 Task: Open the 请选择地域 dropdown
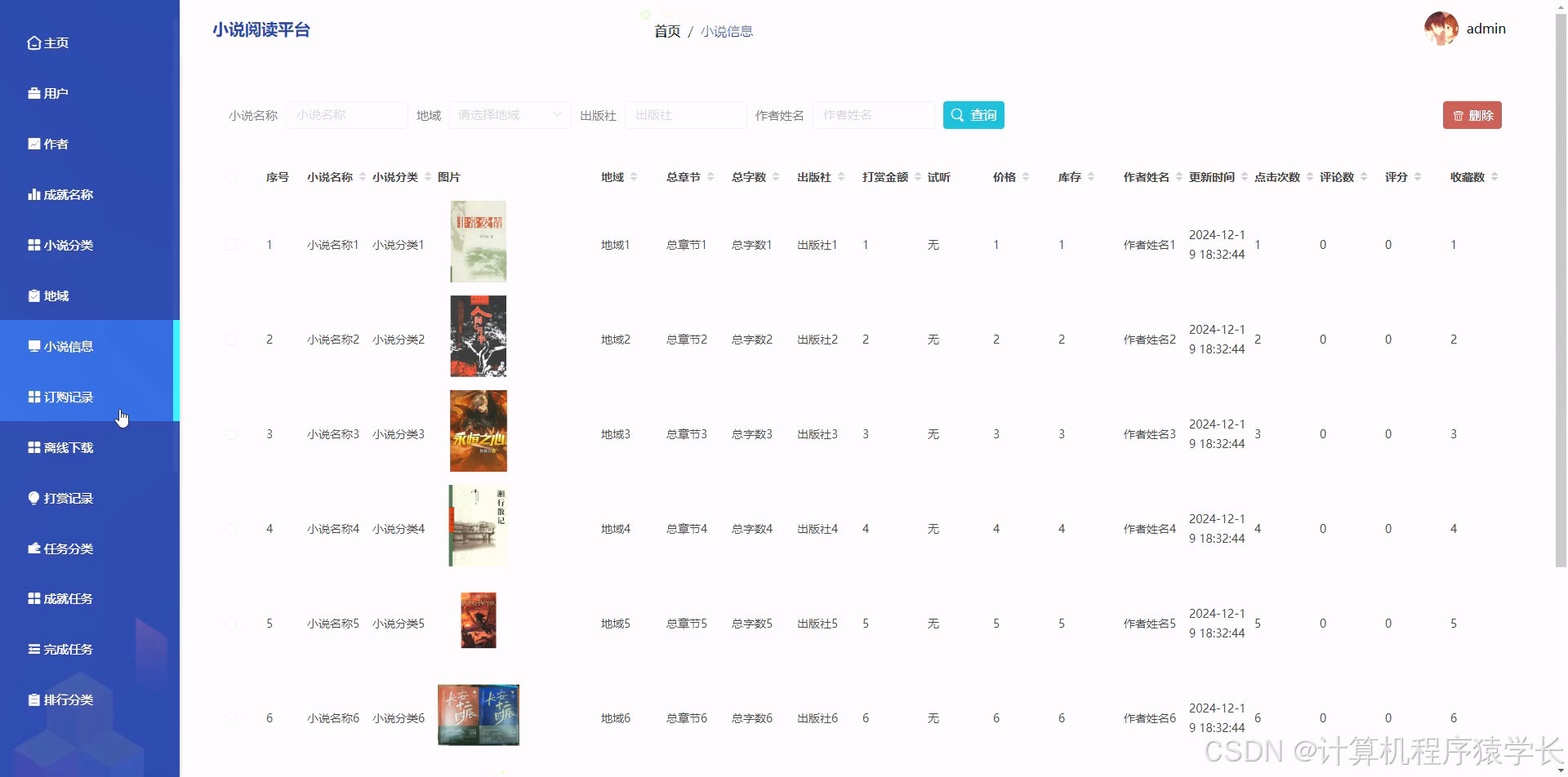tap(510, 115)
